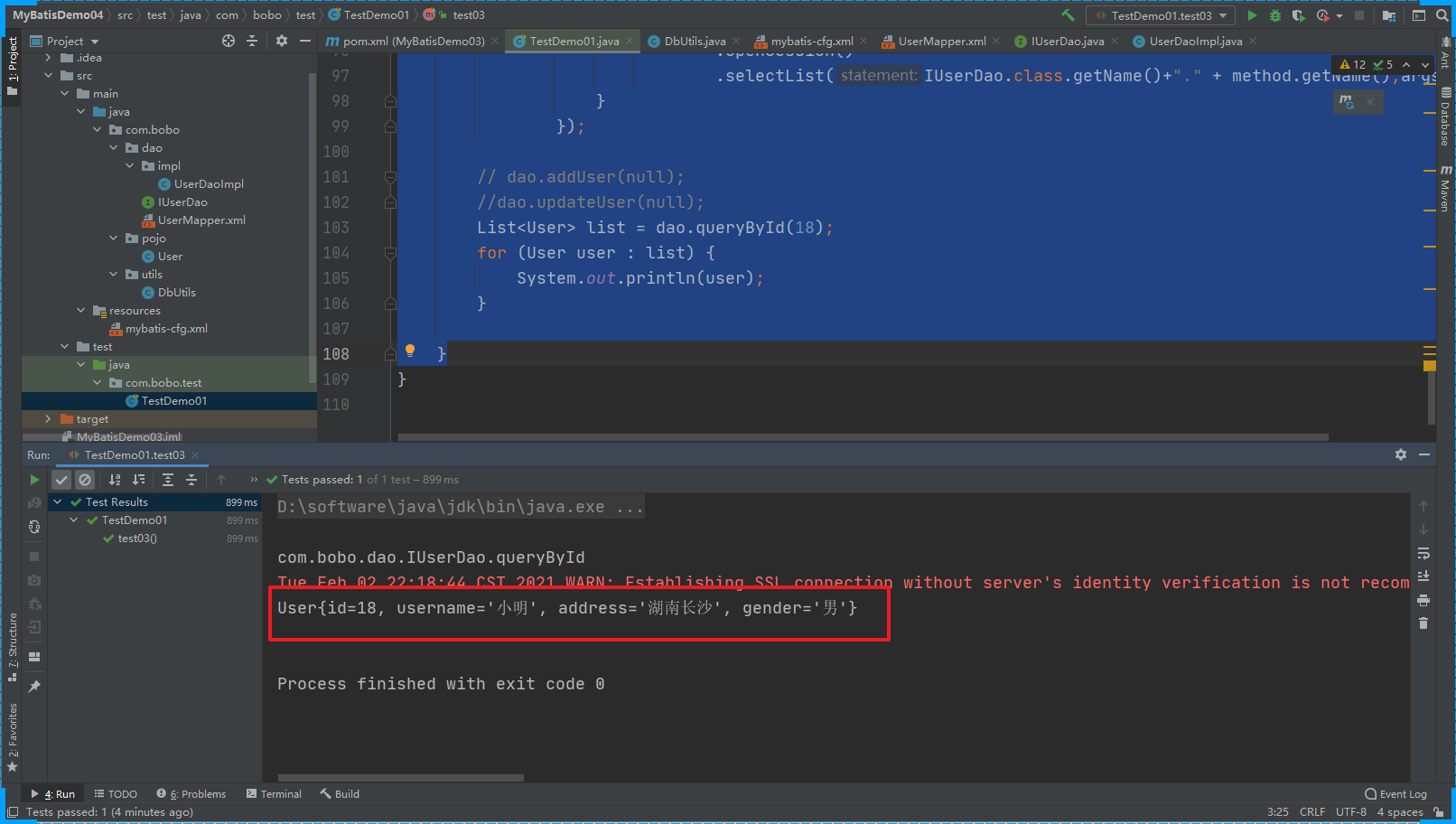This screenshot has width=1456, height=824.
Task: Run with Coverage using the shield icon
Action: click(x=1298, y=15)
